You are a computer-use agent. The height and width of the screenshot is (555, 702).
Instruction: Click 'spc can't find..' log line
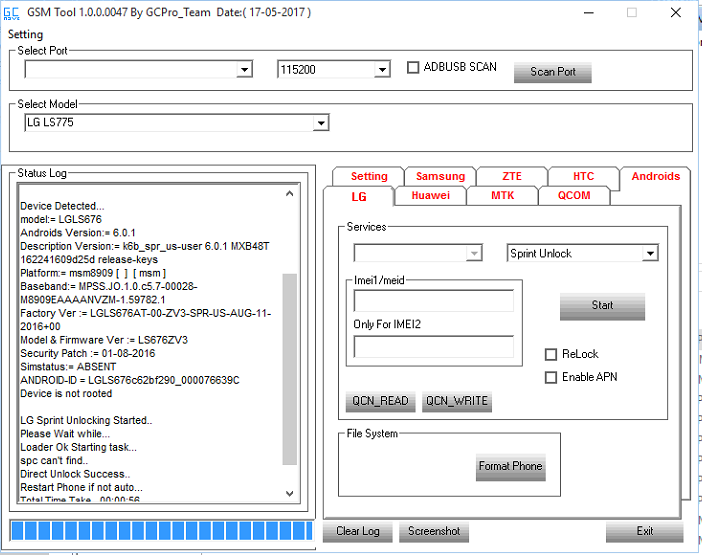click(54, 461)
